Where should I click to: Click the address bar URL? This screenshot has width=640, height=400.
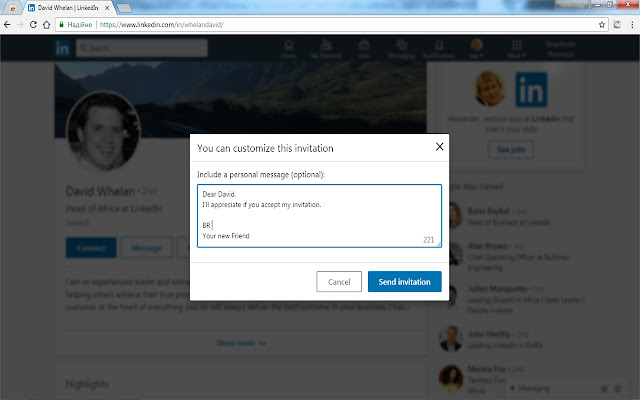(x=162, y=24)
